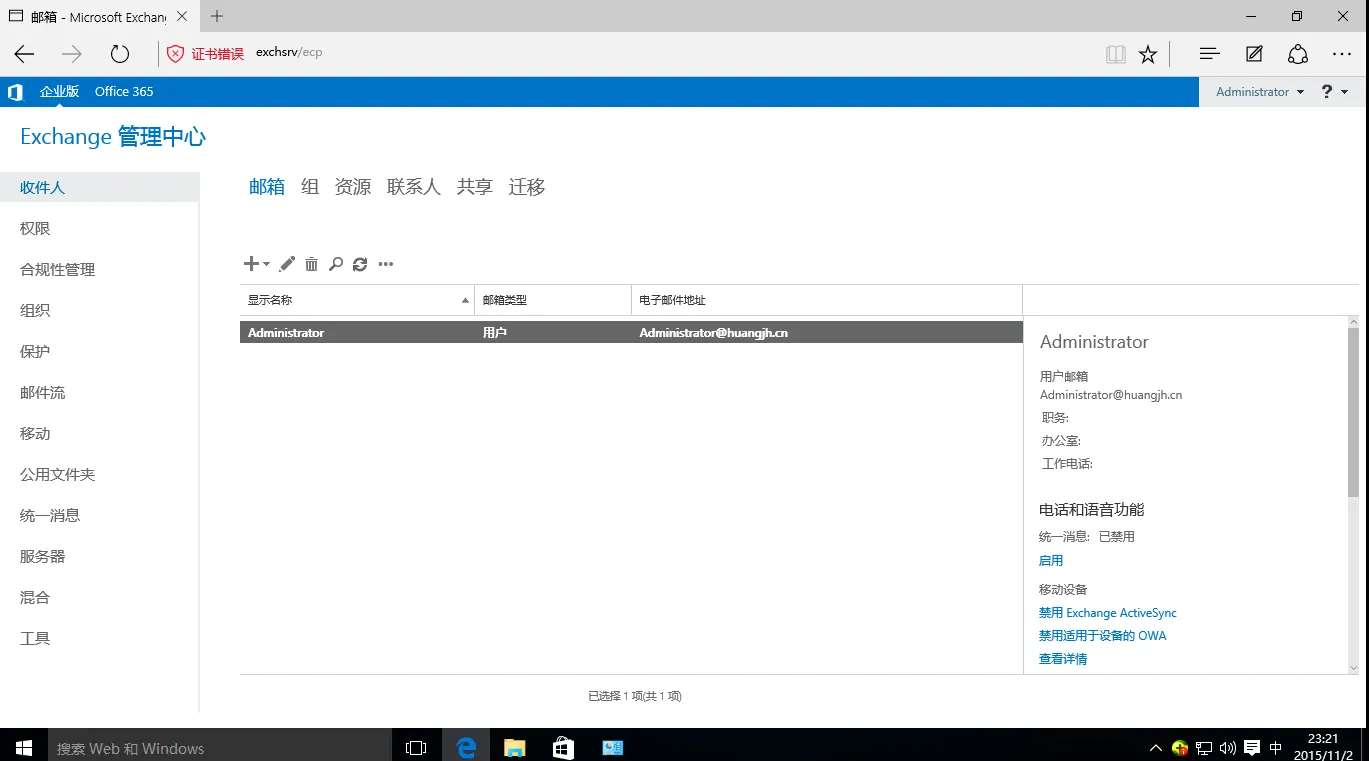
Task: Open the 联系人 tab
Action: click(x=414, y=187)
